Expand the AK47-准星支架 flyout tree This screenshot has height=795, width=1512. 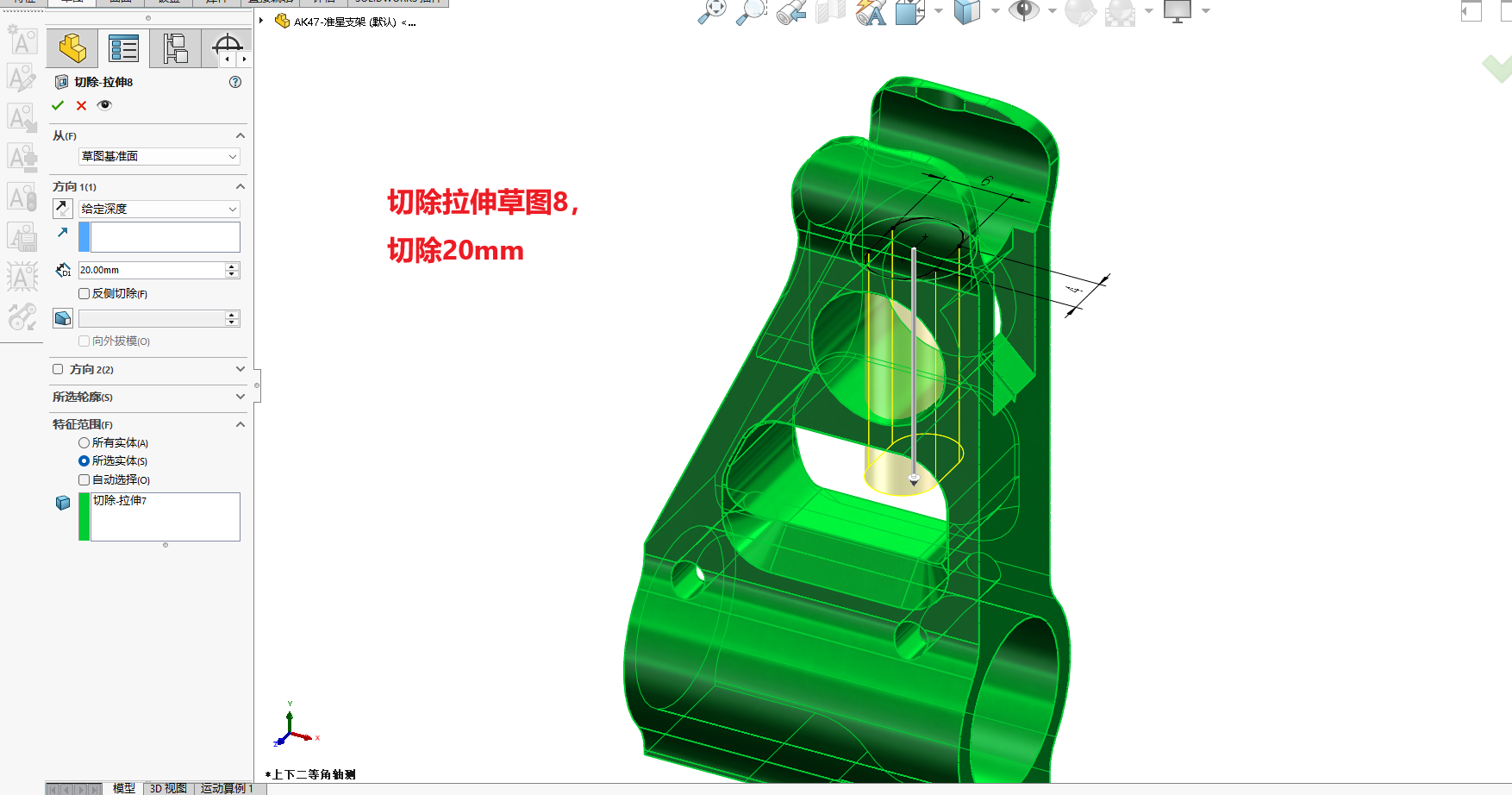261,21
